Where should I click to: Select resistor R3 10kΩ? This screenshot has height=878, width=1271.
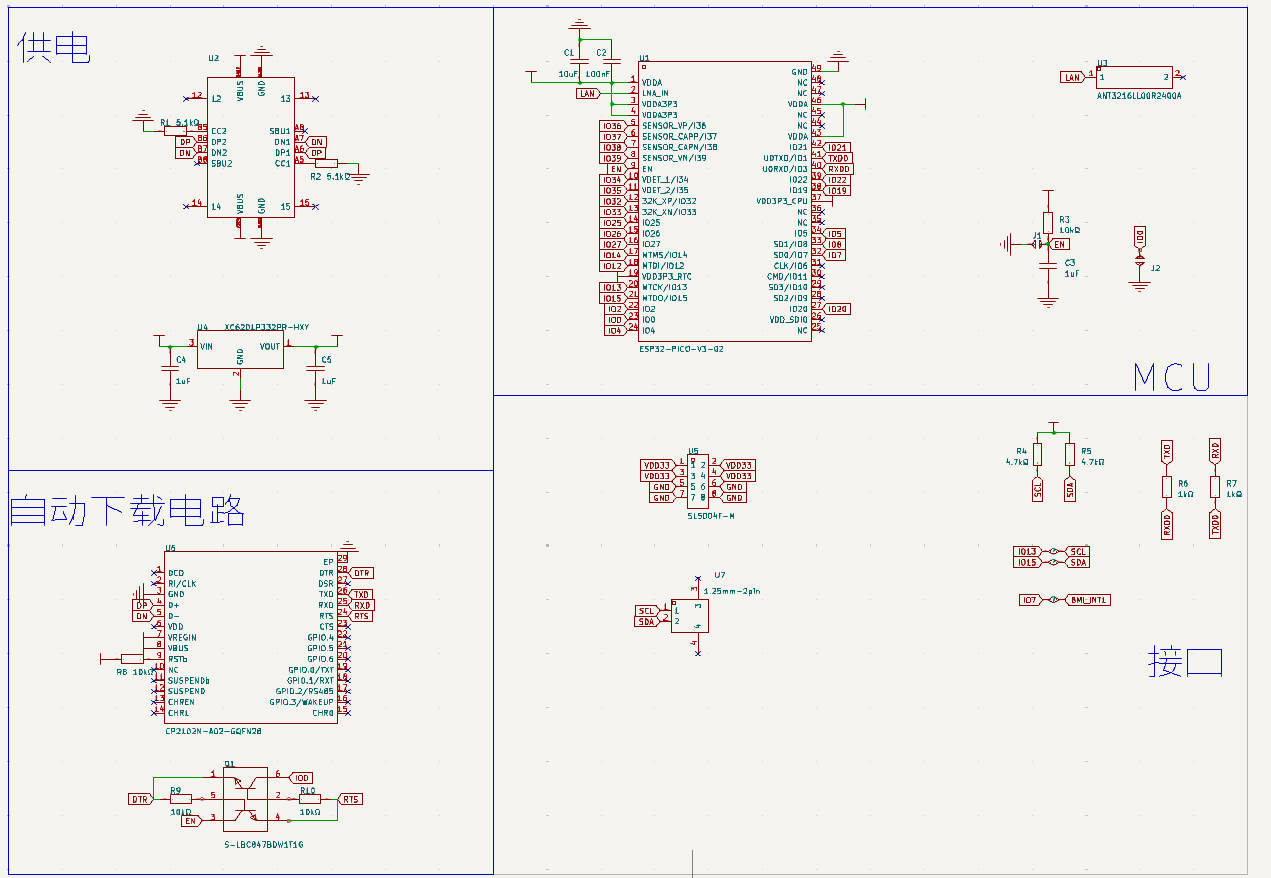click(x=1047, y=221)
